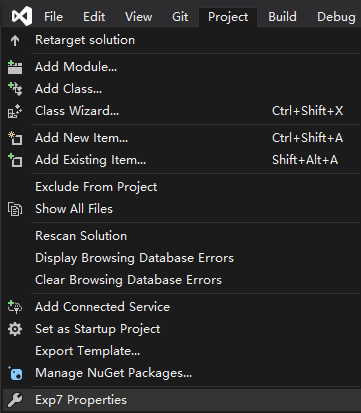Open the File menu

(x=53, y=17)
